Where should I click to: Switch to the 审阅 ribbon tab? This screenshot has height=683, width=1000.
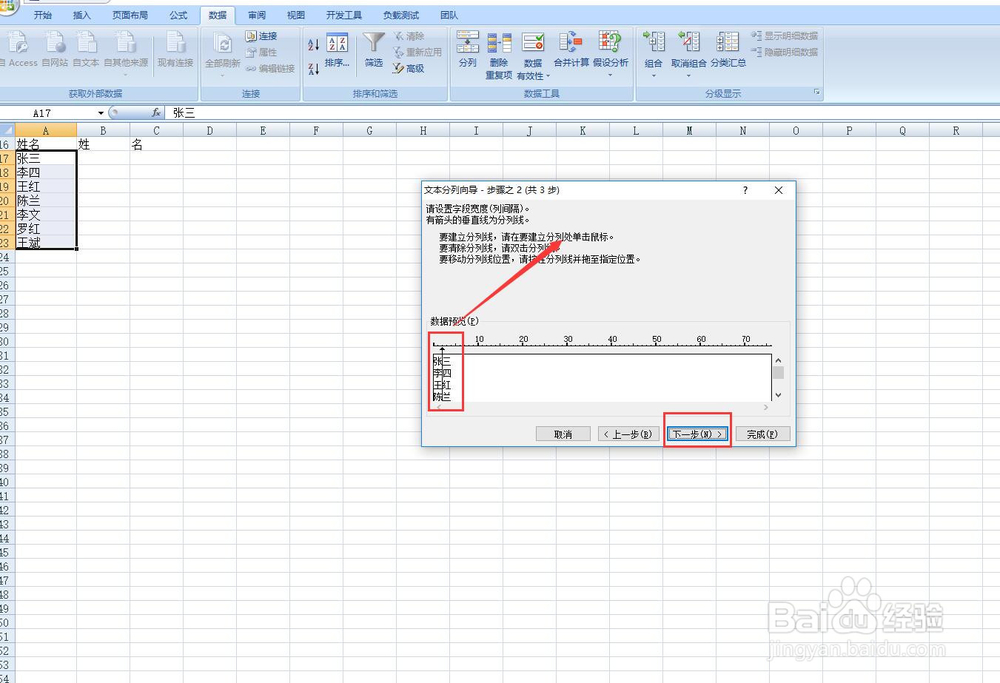point(257,15)
